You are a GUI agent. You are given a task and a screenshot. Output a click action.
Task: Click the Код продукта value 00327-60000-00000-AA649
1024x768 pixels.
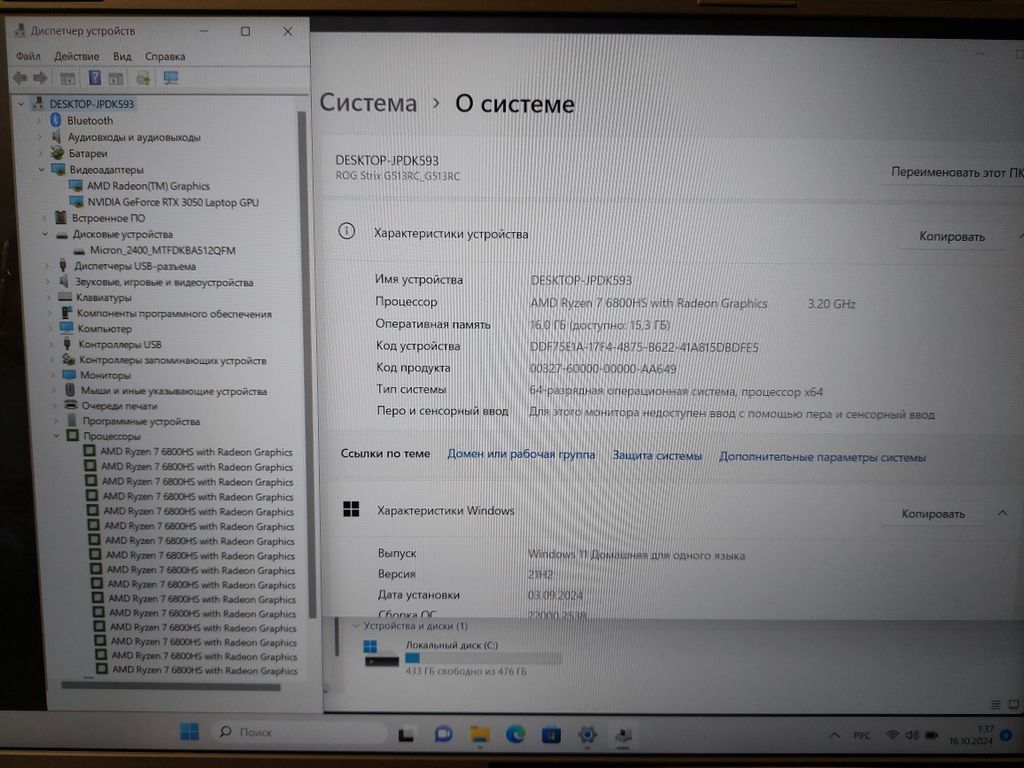[x=603, y=369]
